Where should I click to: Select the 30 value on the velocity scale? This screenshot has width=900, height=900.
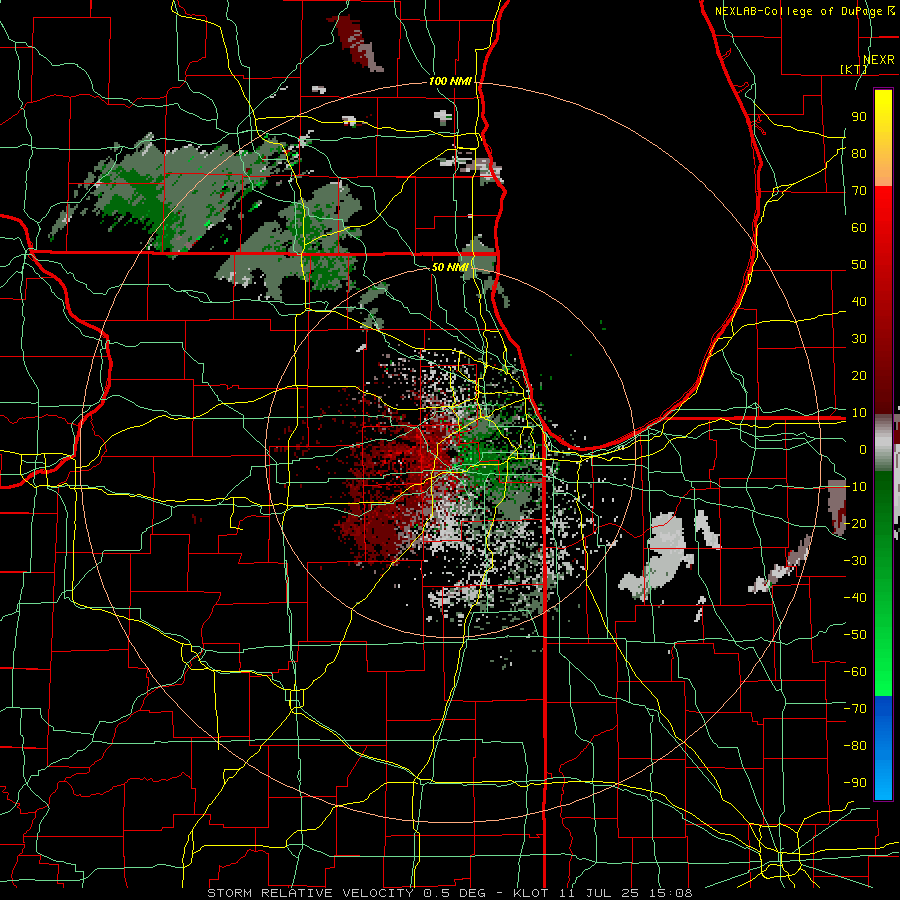tap(859, 339)
